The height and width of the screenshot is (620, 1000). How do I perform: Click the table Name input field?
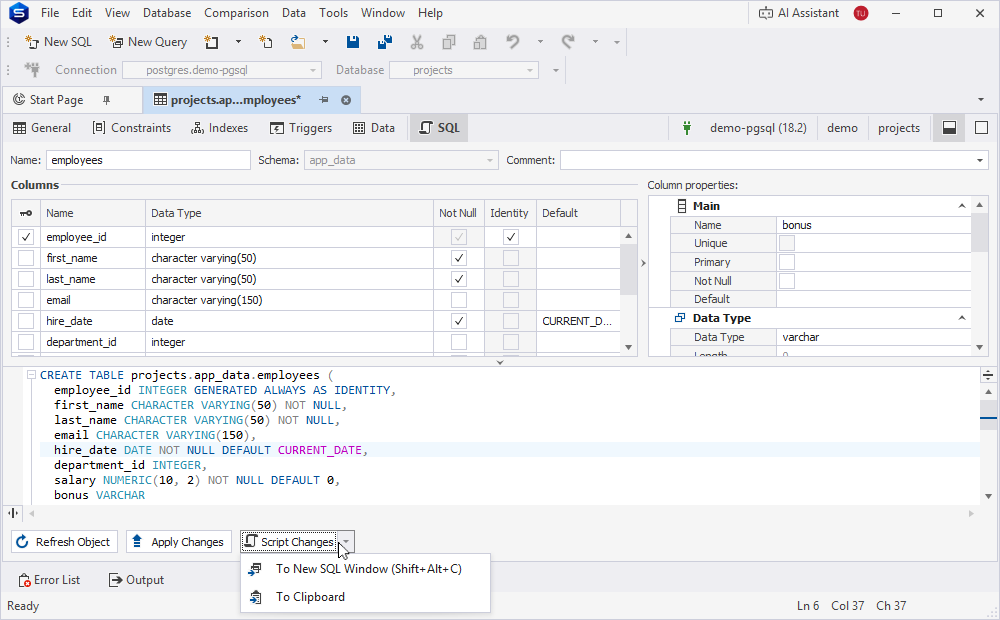pos(149,160)
